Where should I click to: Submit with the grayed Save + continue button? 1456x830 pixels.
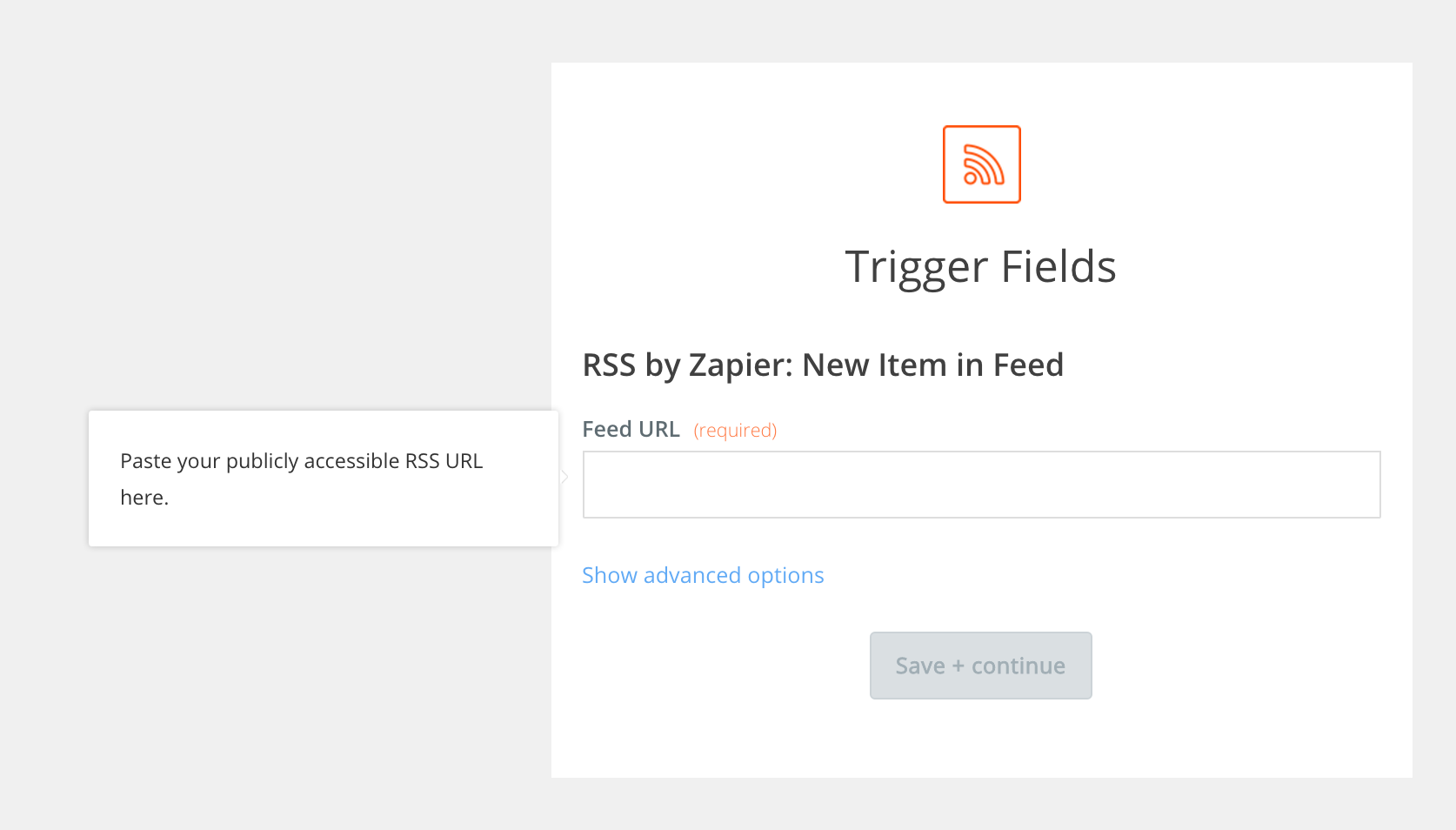coord(981,666)
